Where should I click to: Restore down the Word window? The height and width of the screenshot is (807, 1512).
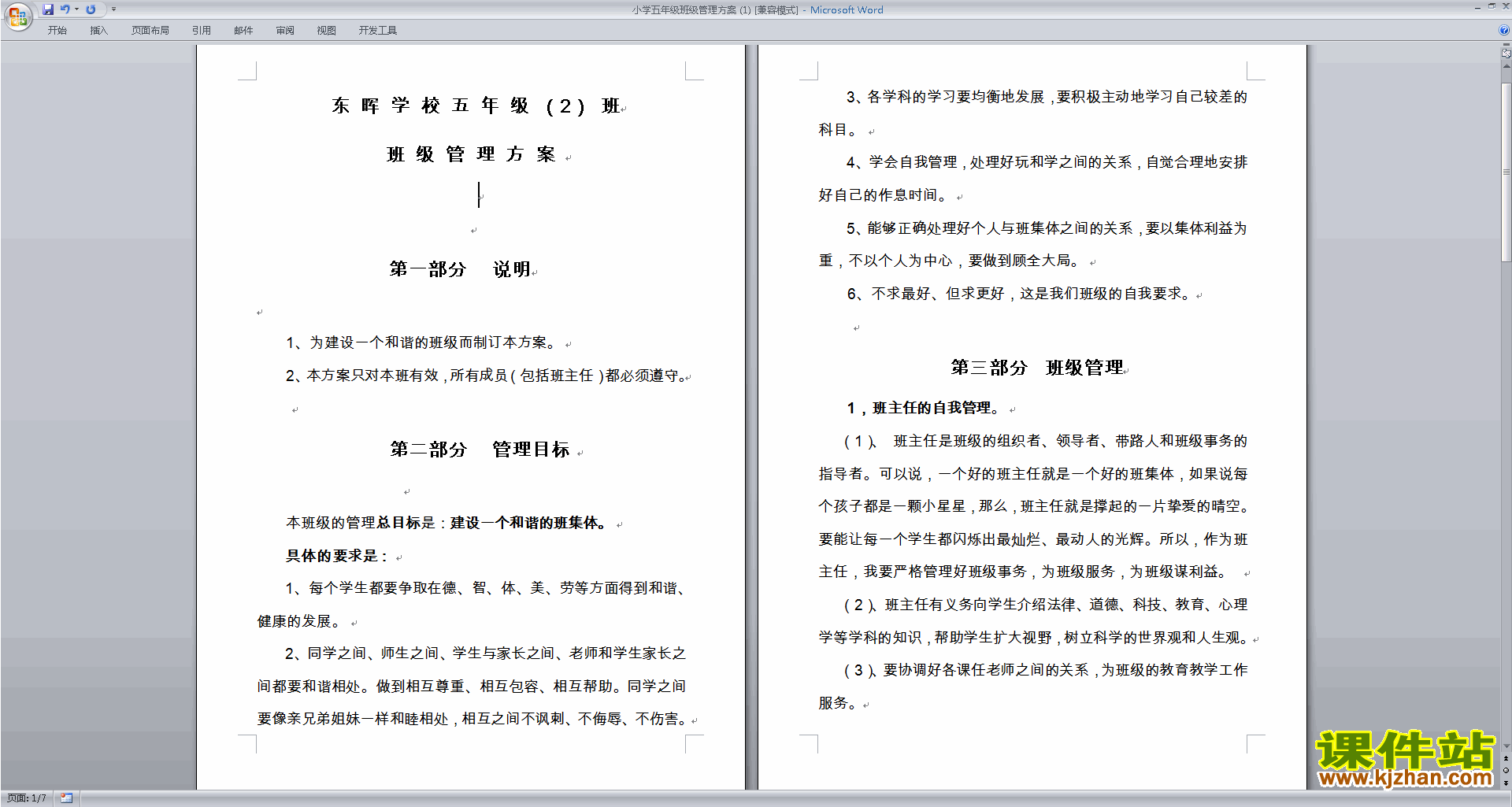pyautogui.click(x=1492, y=6)
